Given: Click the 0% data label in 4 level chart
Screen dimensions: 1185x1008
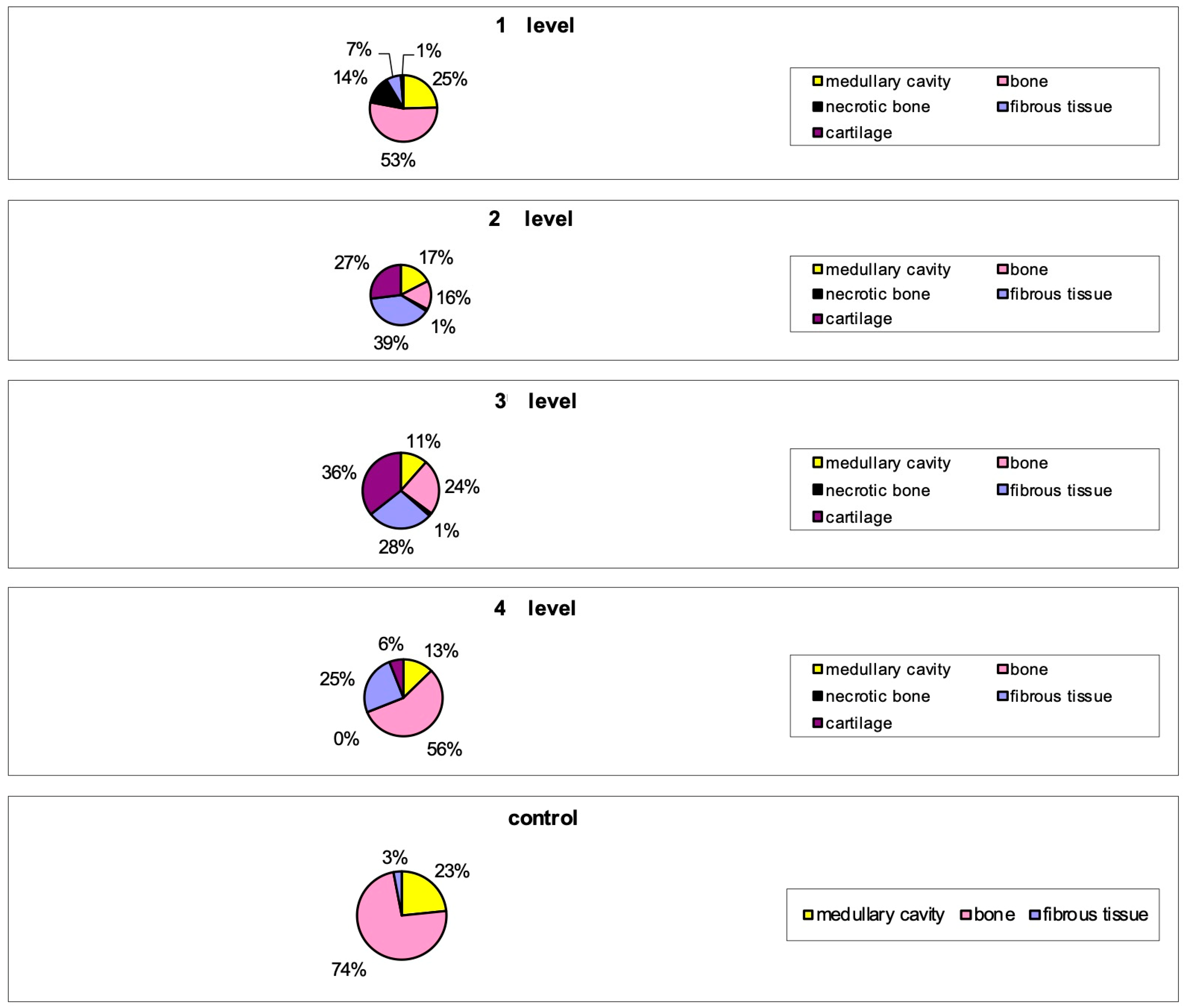Looking at the screenshot, I should pyautogui.click(x=346, y=739).
